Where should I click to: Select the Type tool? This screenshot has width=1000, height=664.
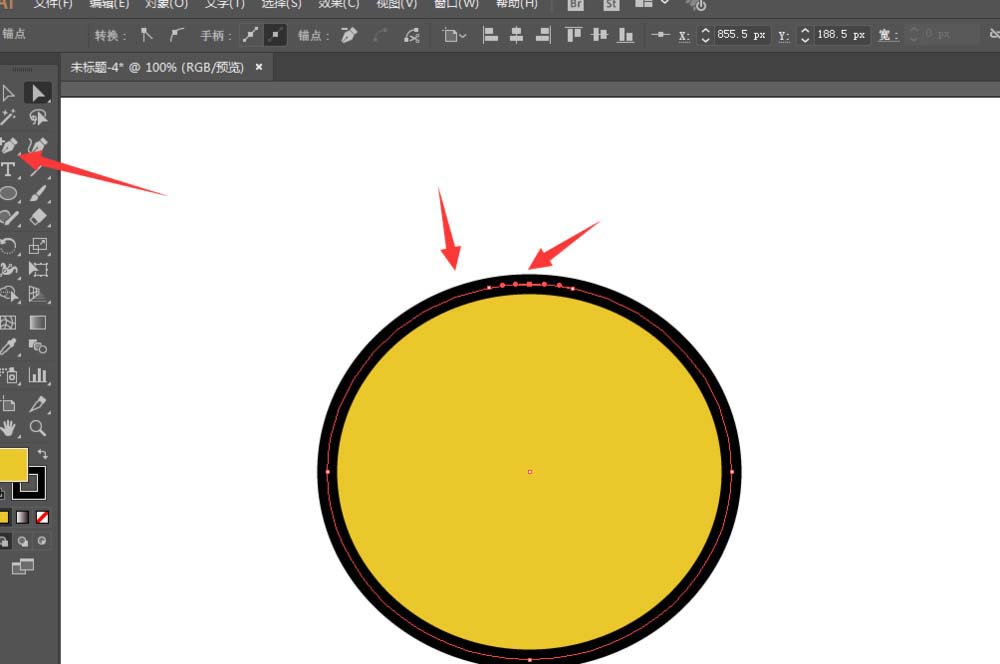(x=8, y=170)
